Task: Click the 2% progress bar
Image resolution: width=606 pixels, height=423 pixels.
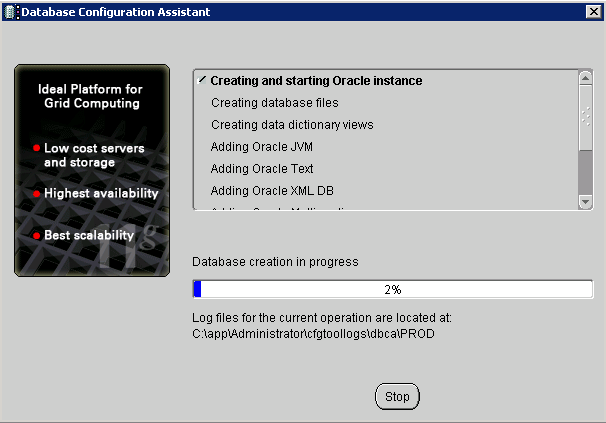Action: [x=393, y=289]
